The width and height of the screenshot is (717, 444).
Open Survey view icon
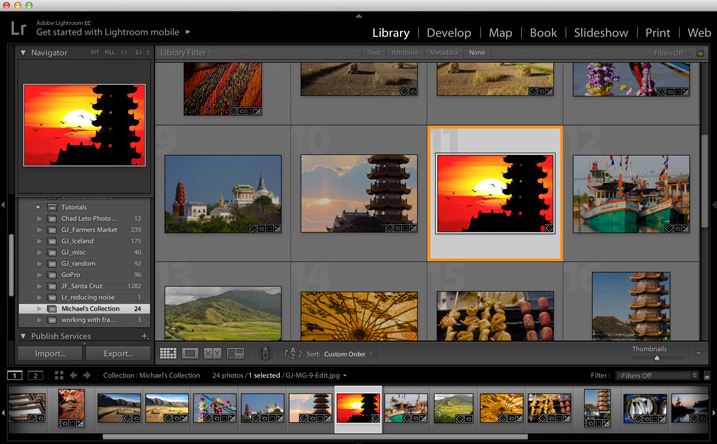coord(235,353)
